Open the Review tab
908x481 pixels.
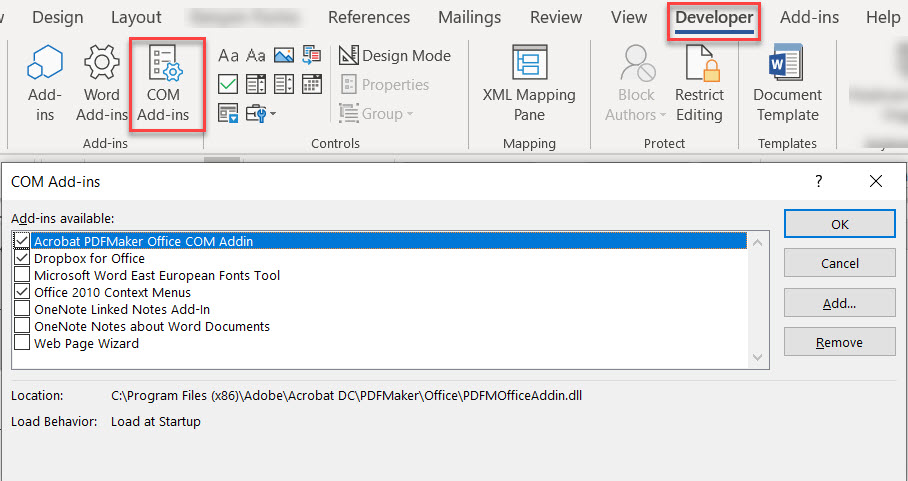click(x=556, y=17)
